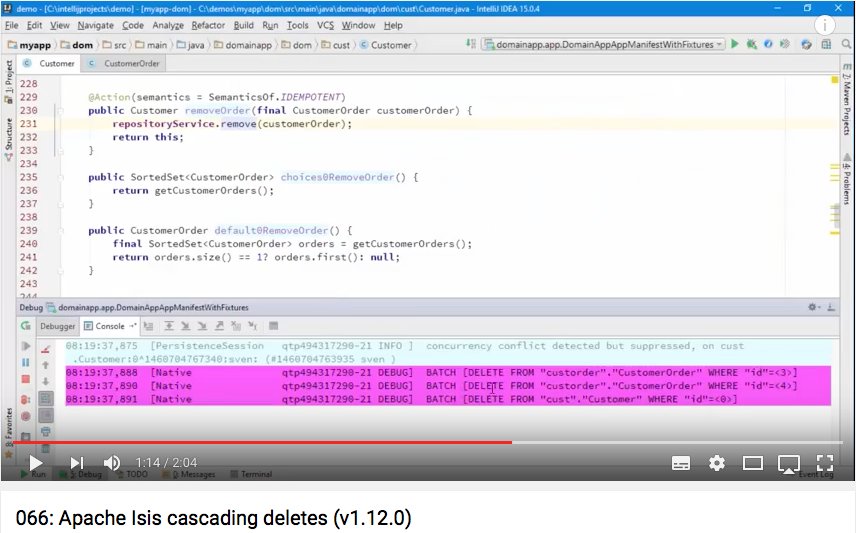Click the Customer class breadcrumb

pos(386,45)
